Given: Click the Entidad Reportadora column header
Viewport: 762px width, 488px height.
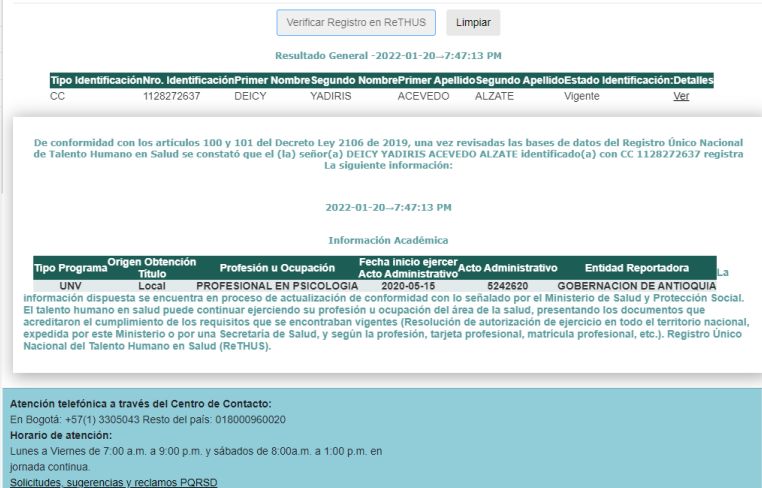Looking at the screenshot, I should pyautogui.click(x=636, y=268).
